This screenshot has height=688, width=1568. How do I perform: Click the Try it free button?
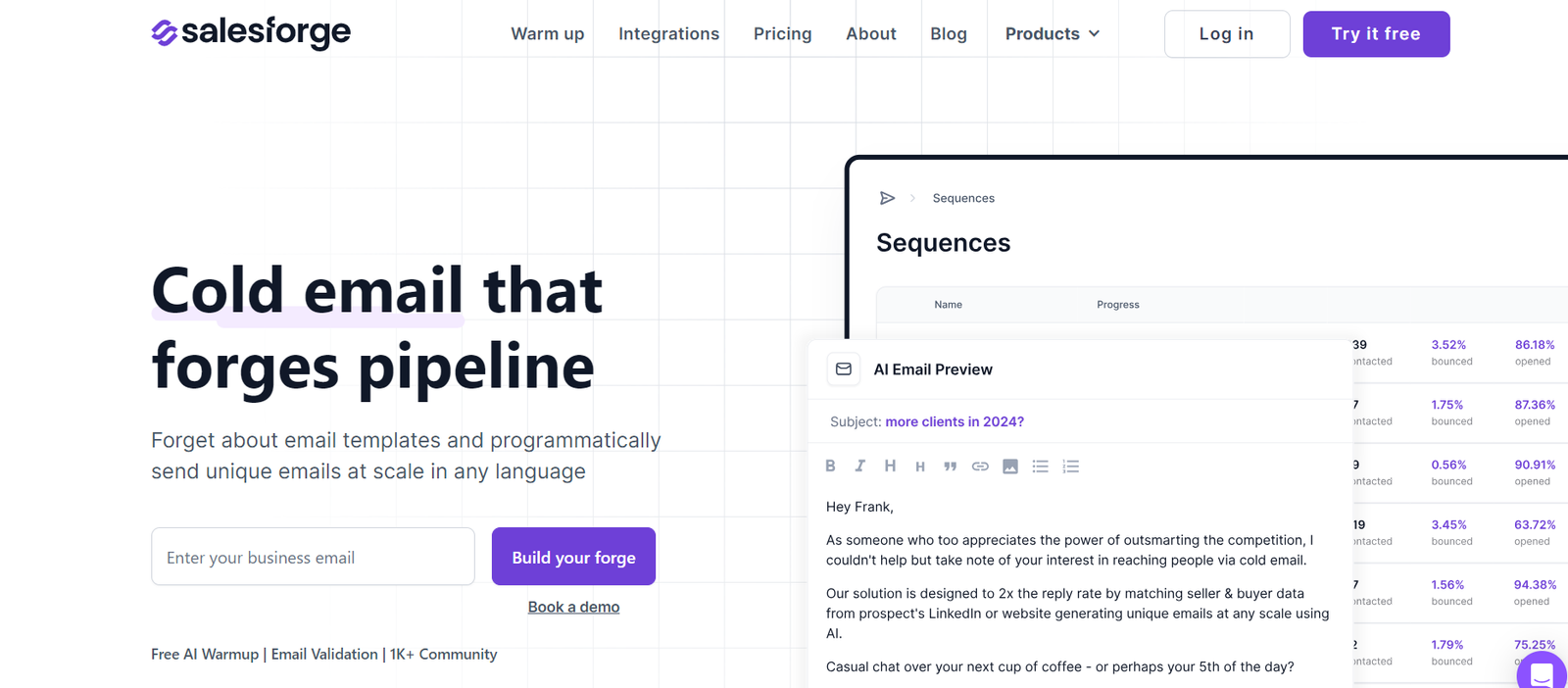(x=1375, y=34)
